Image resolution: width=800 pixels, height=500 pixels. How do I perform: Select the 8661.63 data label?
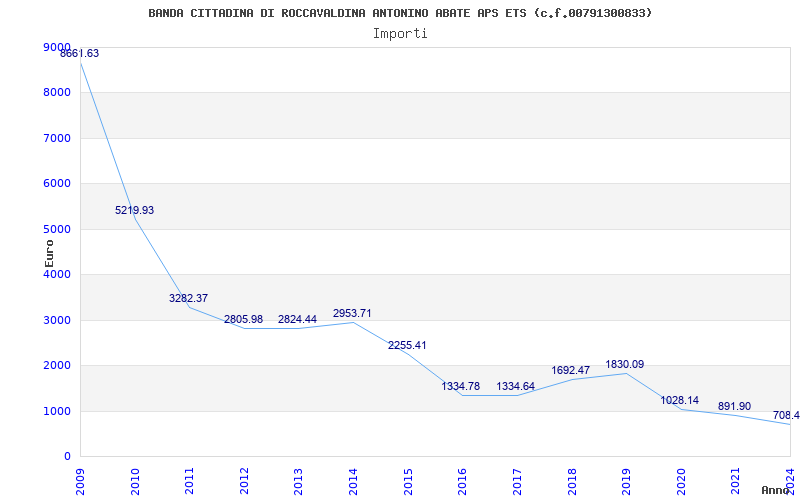tap(80, 54)
